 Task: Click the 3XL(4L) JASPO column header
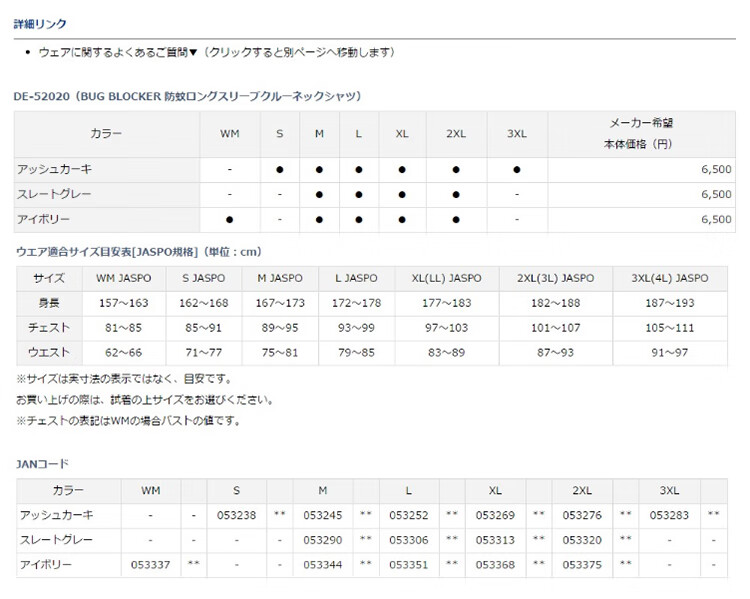(670, 278)
